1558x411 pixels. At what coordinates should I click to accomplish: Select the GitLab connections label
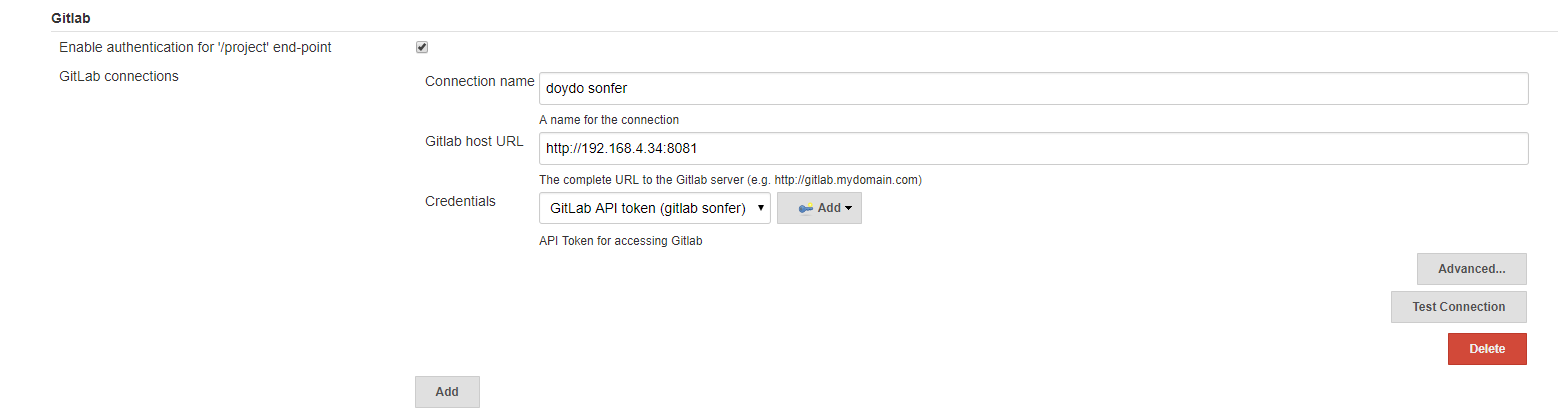(x=119, y=75)
